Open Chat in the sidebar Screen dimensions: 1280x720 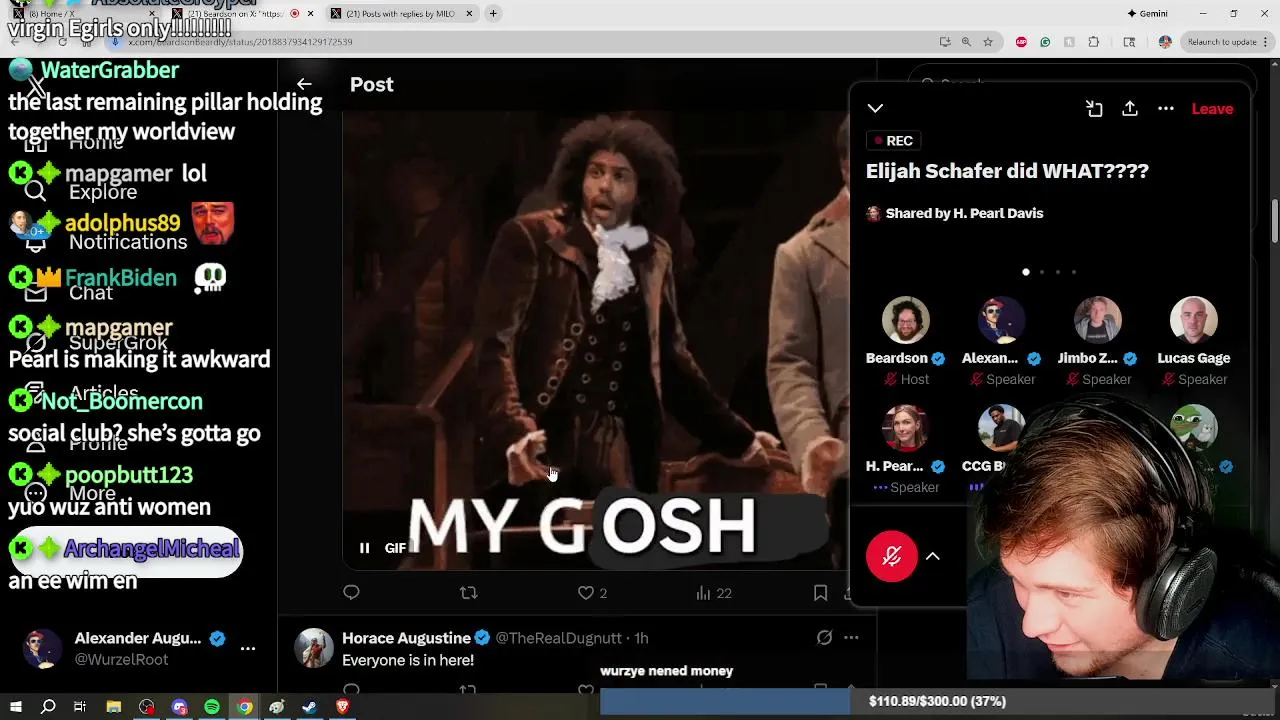tap(69, 292)
